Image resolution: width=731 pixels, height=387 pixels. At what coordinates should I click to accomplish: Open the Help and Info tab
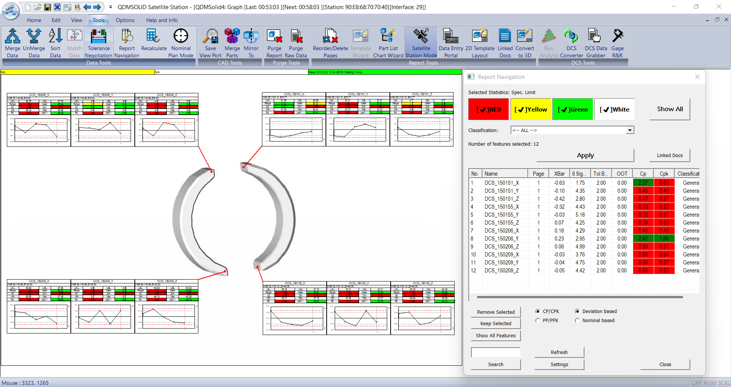pos(162,20)
